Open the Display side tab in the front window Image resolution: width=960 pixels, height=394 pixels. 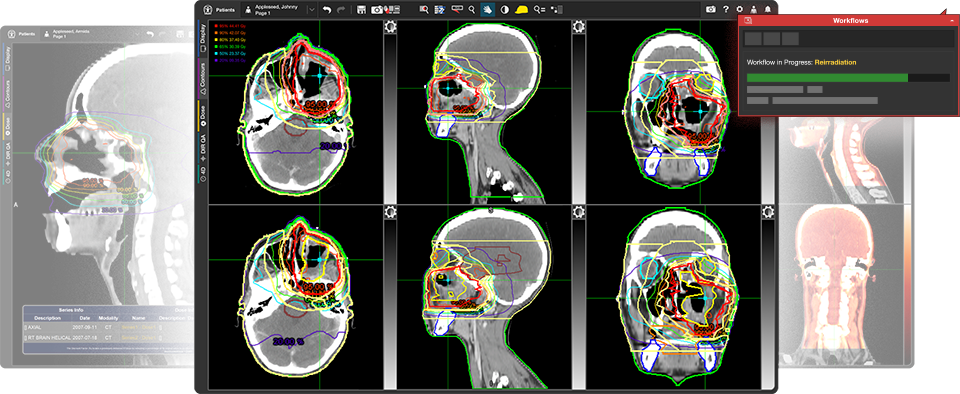(x=203, y=38)
